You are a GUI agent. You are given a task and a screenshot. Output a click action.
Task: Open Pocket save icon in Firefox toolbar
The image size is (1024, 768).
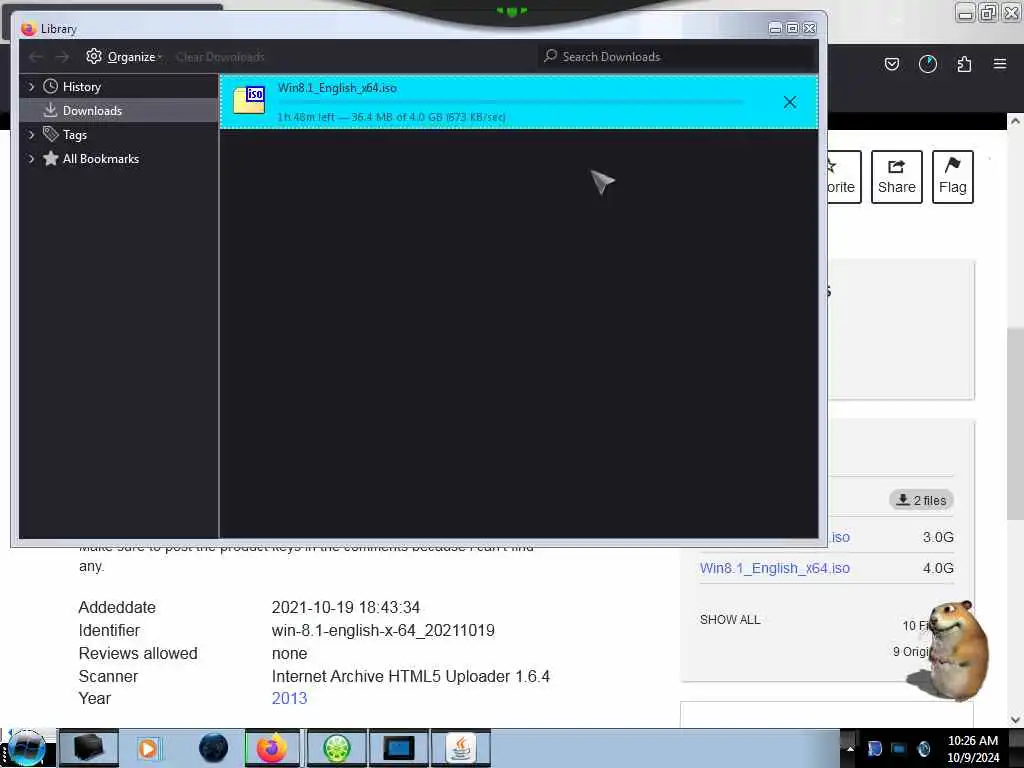click(891, 64)
